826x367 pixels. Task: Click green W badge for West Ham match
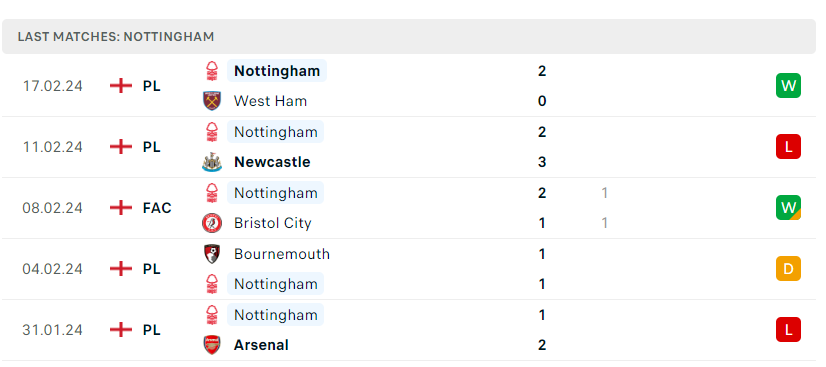tap(788, 86)
